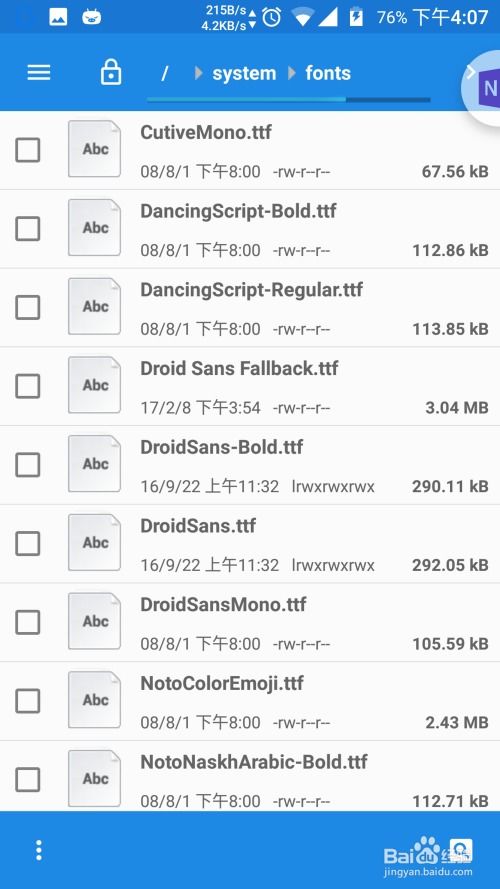Open the hamburger navigation menu
Viewport: 500px width, 889px height.
(x=39, y=73)
